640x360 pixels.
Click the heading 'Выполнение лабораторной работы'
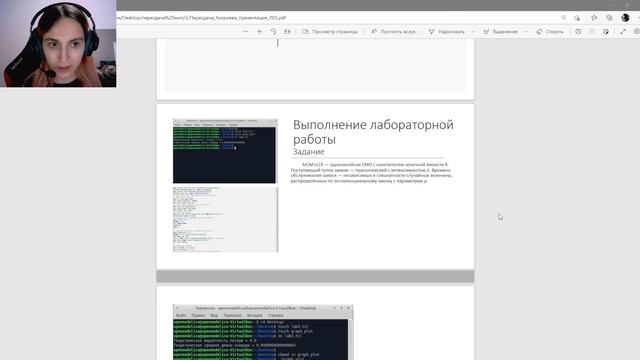click(x=373, y=132)
